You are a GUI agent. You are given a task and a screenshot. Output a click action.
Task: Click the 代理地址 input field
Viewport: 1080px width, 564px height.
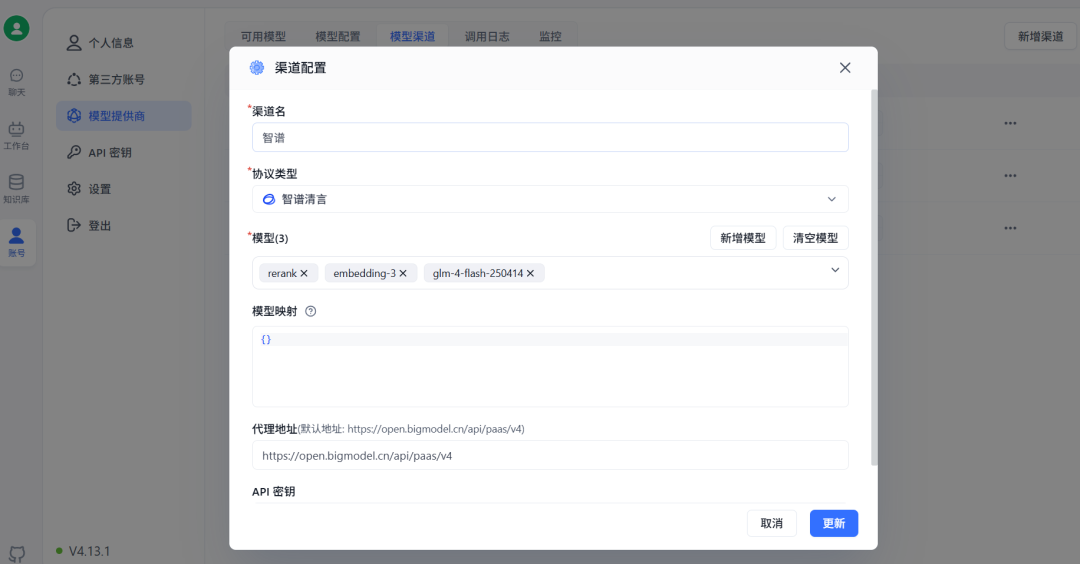pos(550,455)
